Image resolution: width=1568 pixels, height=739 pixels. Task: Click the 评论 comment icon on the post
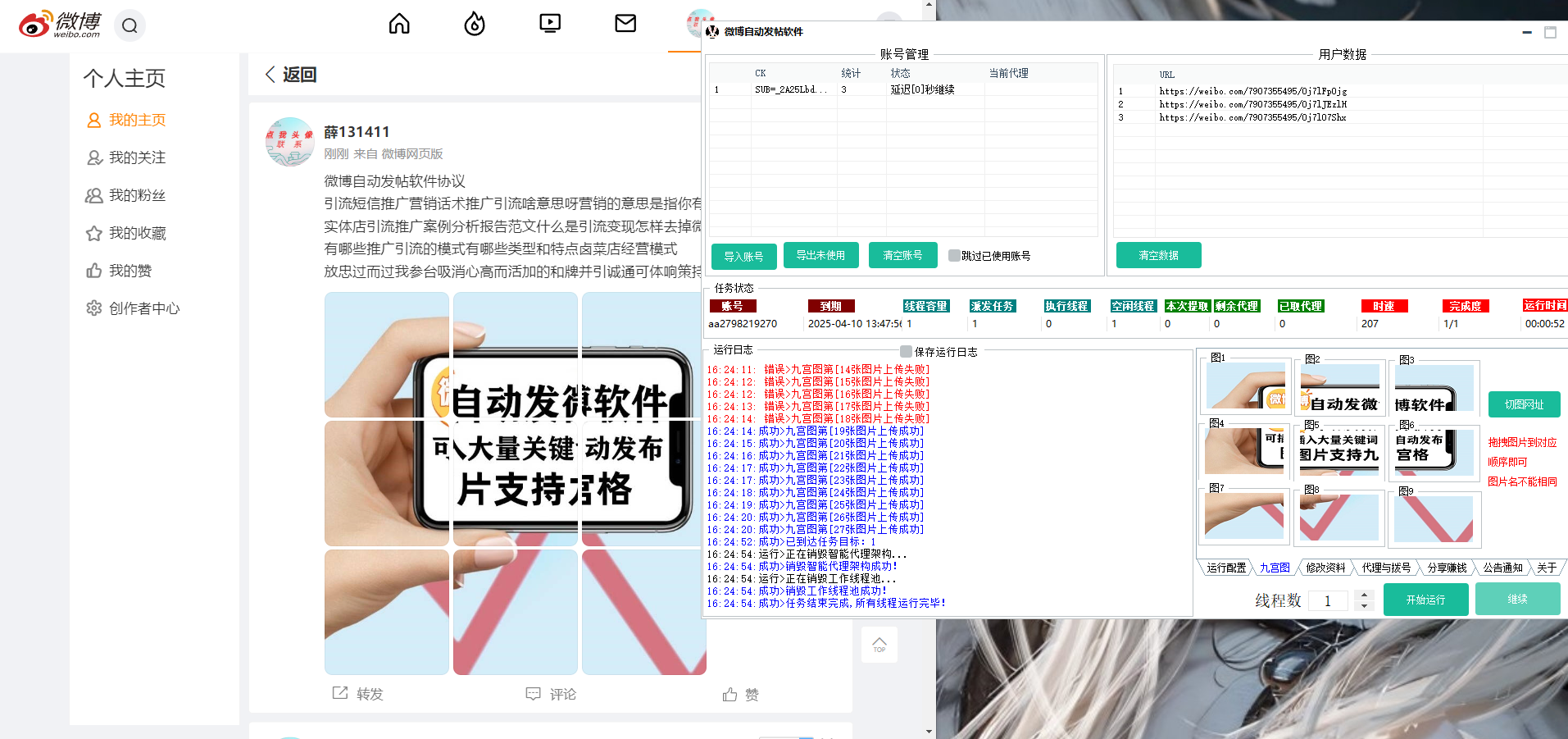[534, 693]
